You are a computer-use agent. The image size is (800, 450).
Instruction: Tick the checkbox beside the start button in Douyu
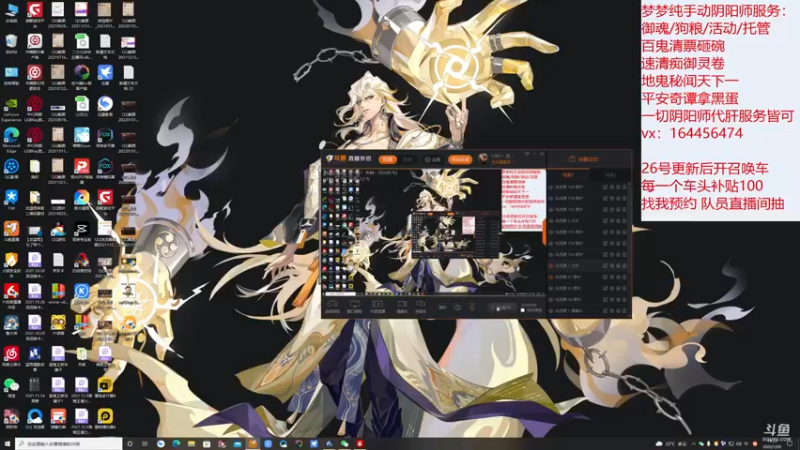coord(522,310)
